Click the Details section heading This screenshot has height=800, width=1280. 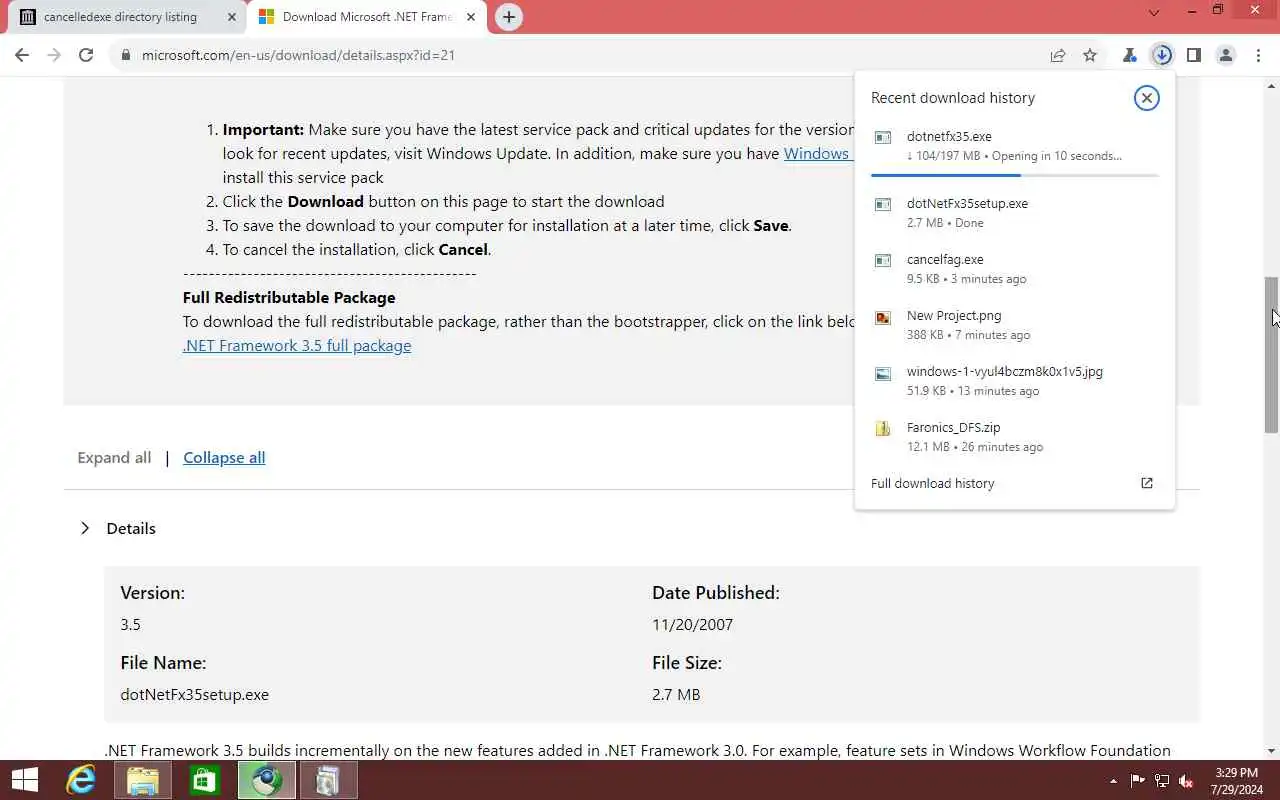[x=131, y=528]
